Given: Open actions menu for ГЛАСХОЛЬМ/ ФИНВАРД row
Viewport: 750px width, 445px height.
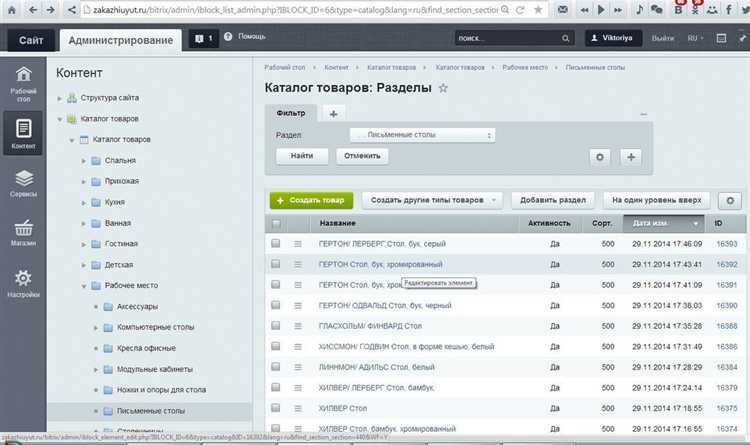Looking at the screenshot, I should coord(298,326).
